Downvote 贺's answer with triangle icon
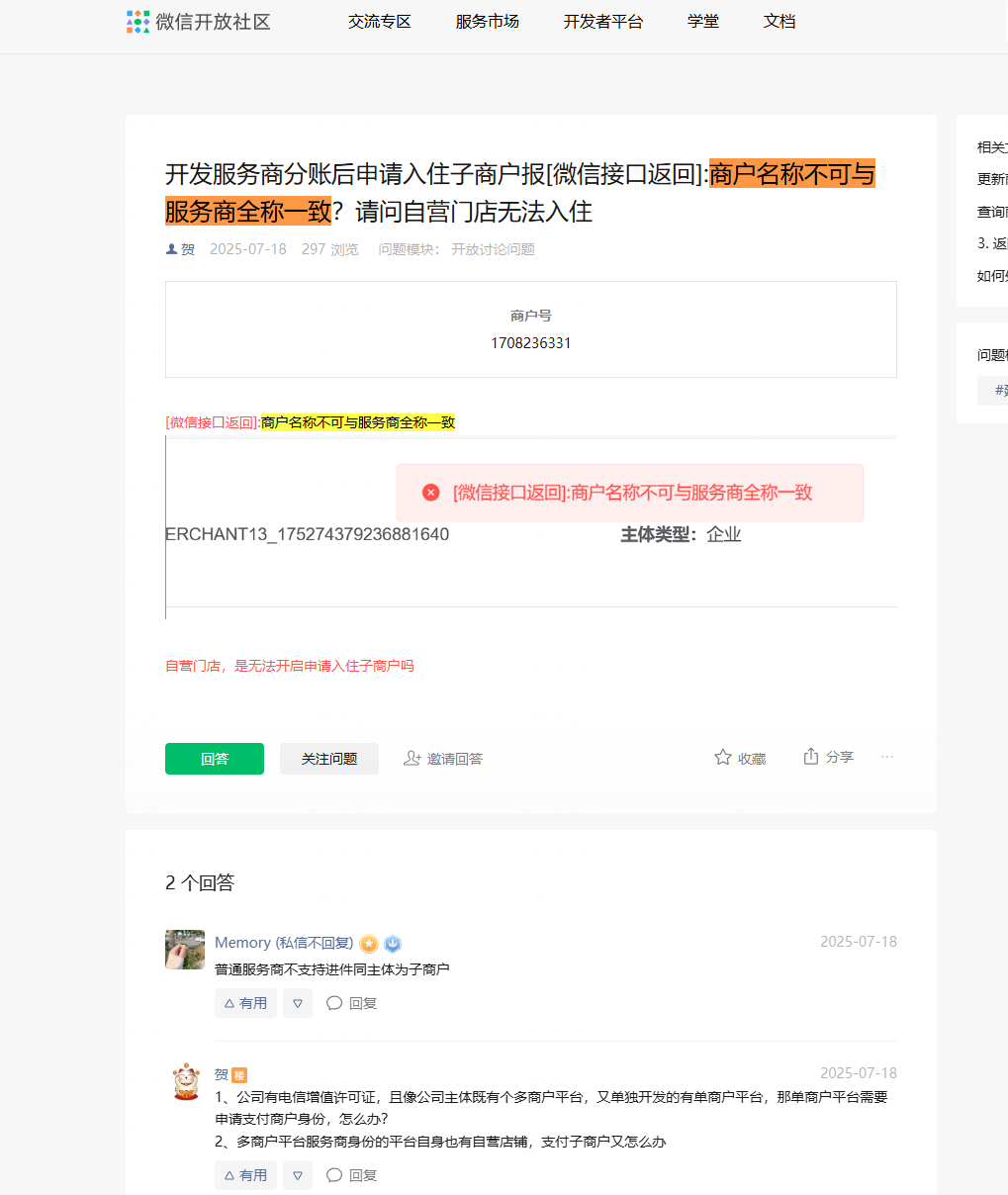Screen dimensions: 1008x1195 pos(298,1175)
